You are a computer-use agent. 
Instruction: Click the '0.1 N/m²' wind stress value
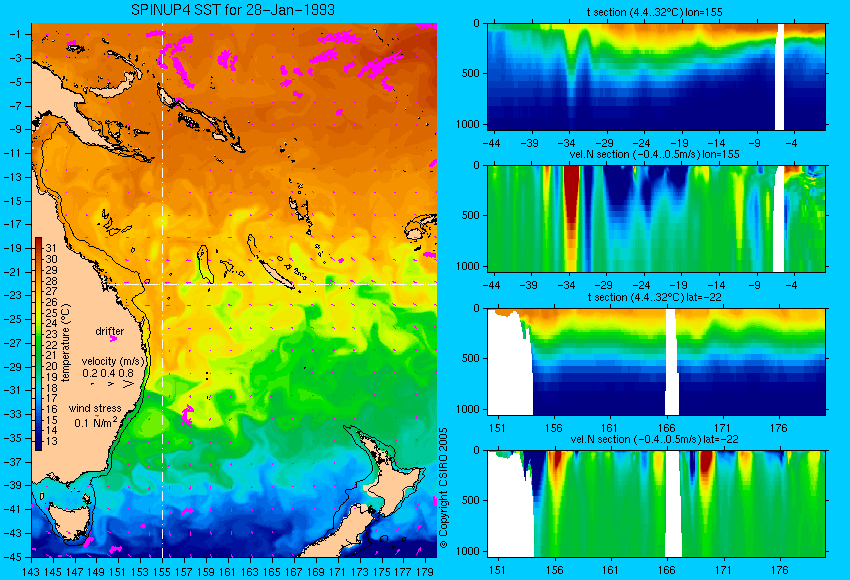coord(96,422)
